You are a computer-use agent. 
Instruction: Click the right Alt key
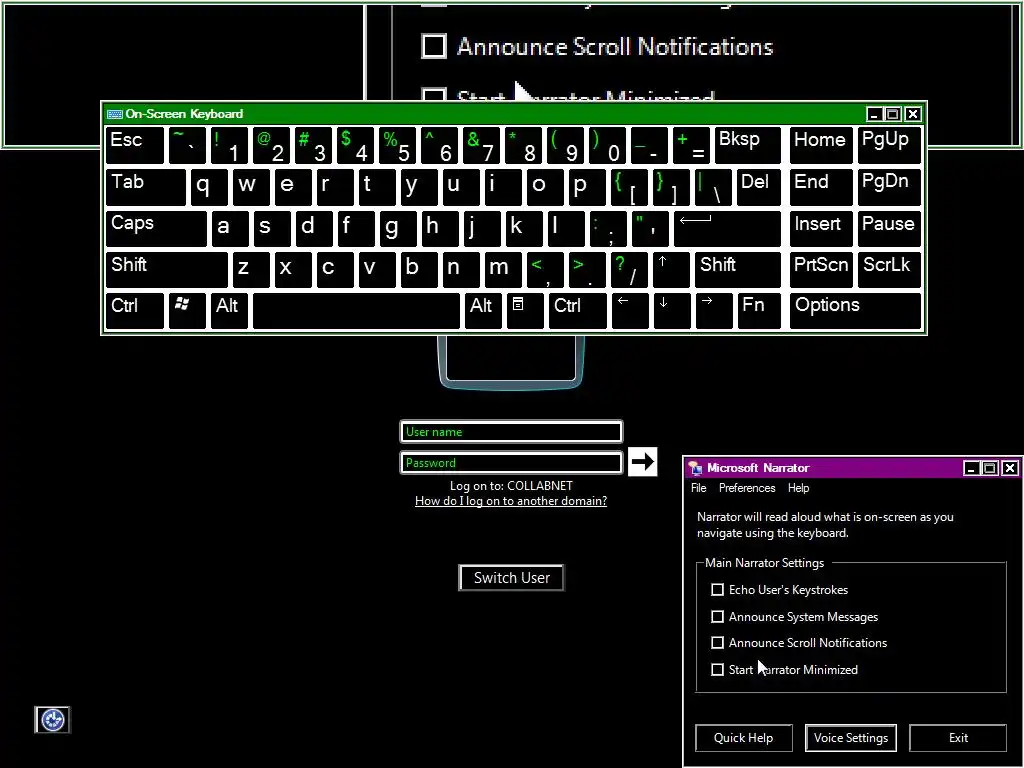[483, 311]
